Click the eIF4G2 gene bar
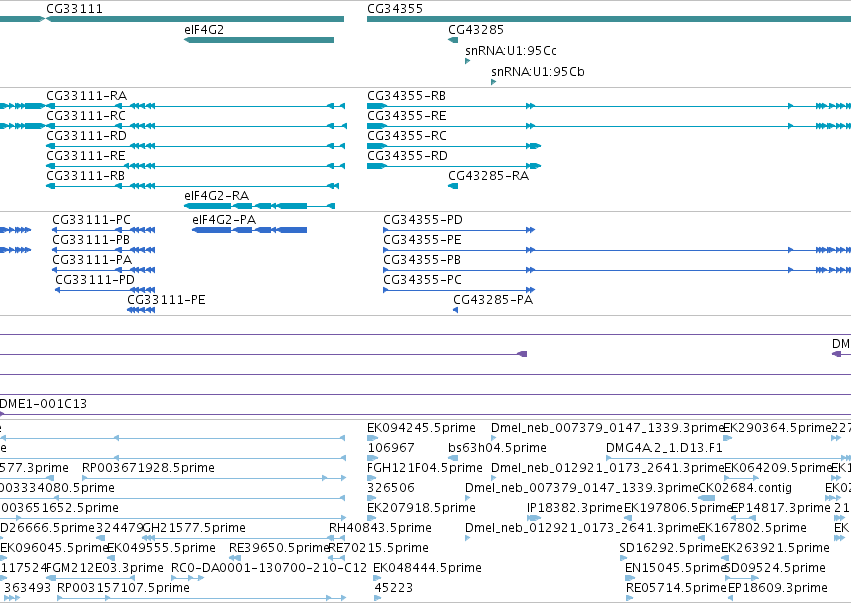This screenshot has width=851, height=603. pos(259,40)
